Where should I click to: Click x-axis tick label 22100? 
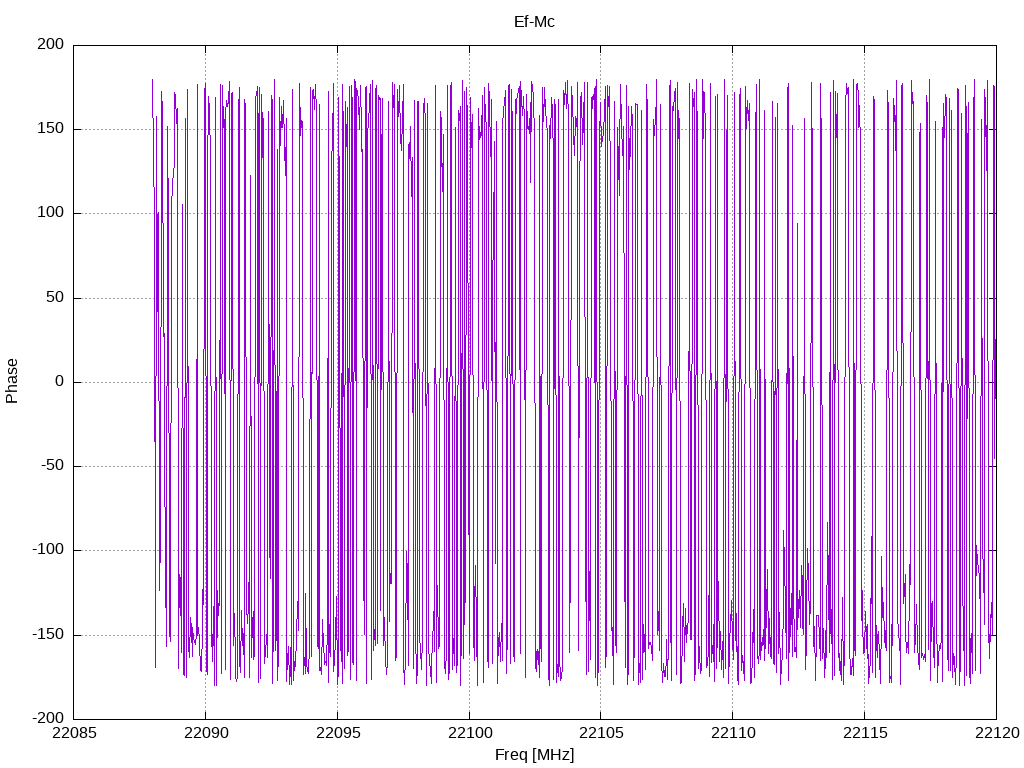[470, 733]
